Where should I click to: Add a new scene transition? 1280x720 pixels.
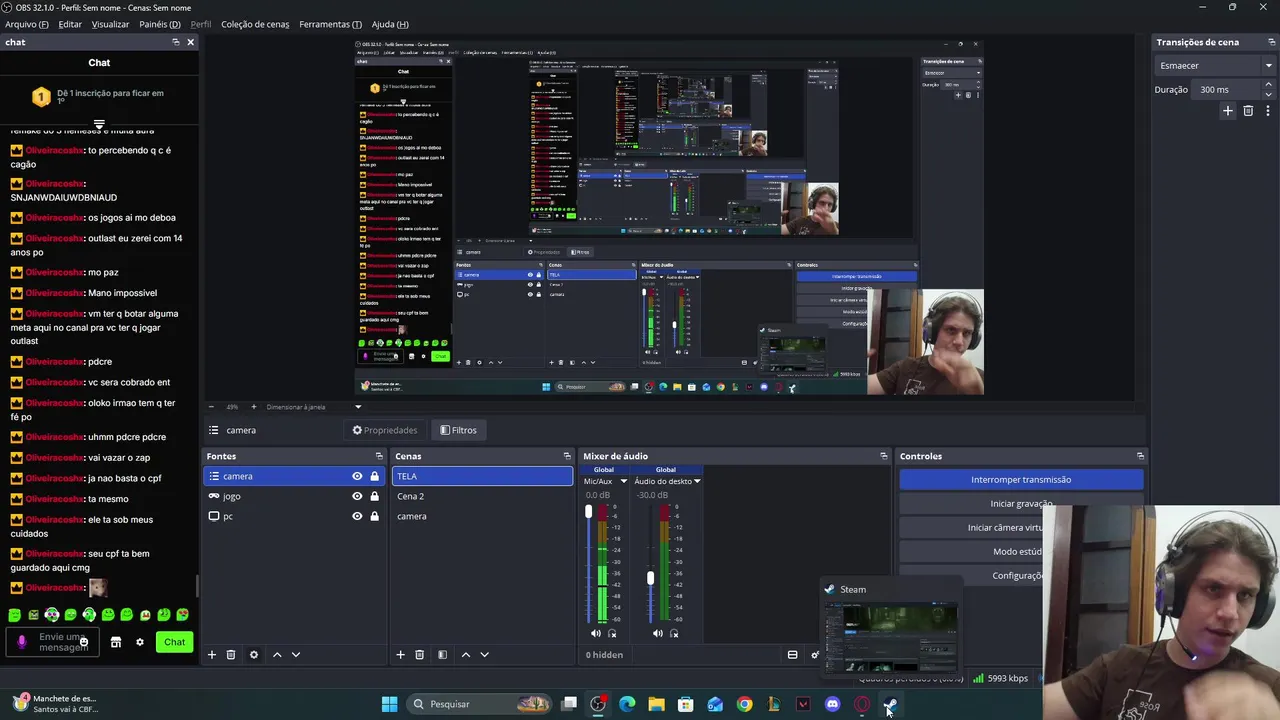click(x=1228, y=111)
